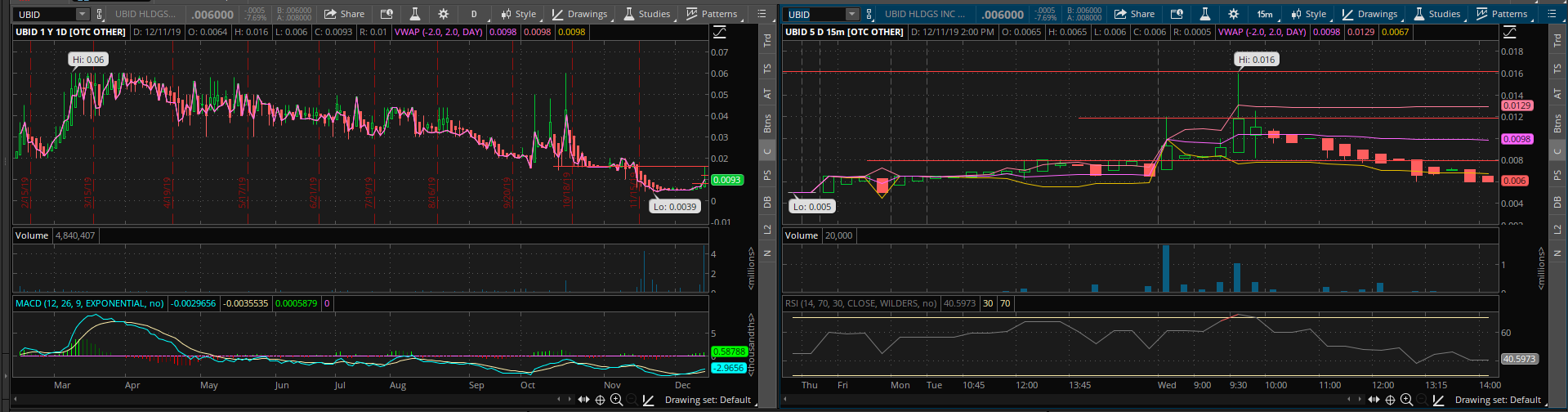Click the drawing tool icon at bottom of right chart

point(1438,400)
